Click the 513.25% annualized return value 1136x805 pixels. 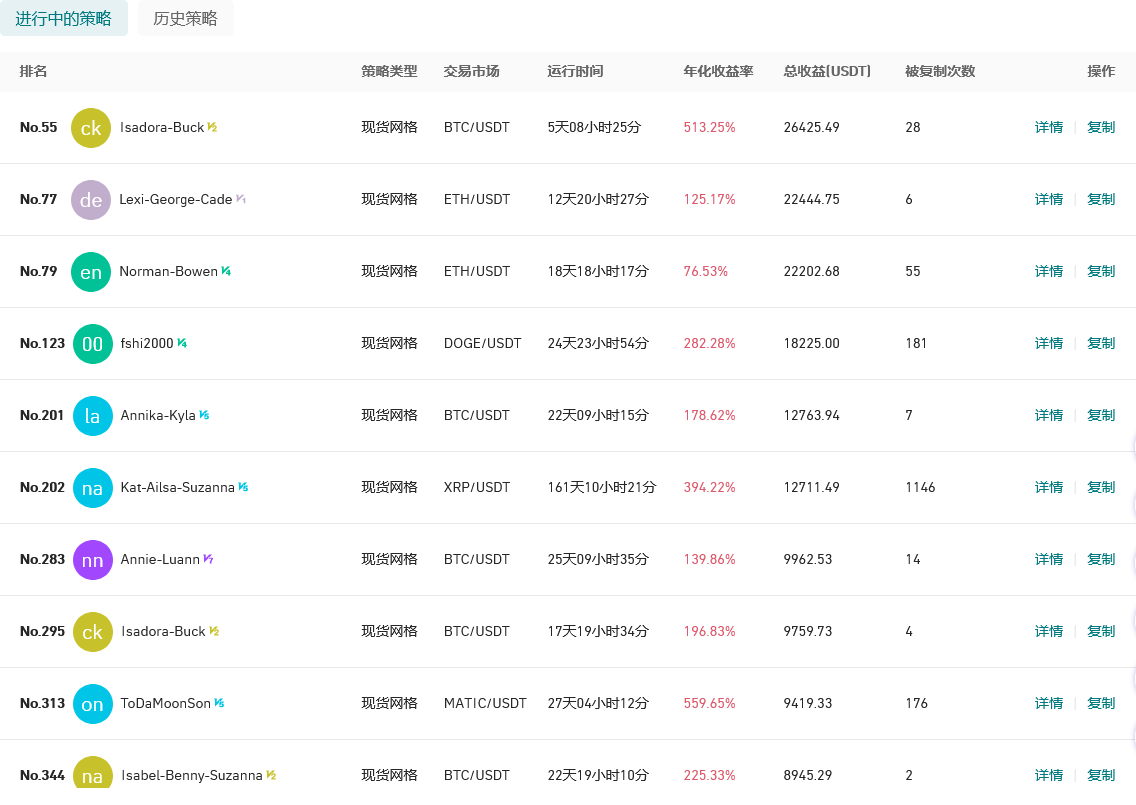pyautogui.click(x=709, y=127)
